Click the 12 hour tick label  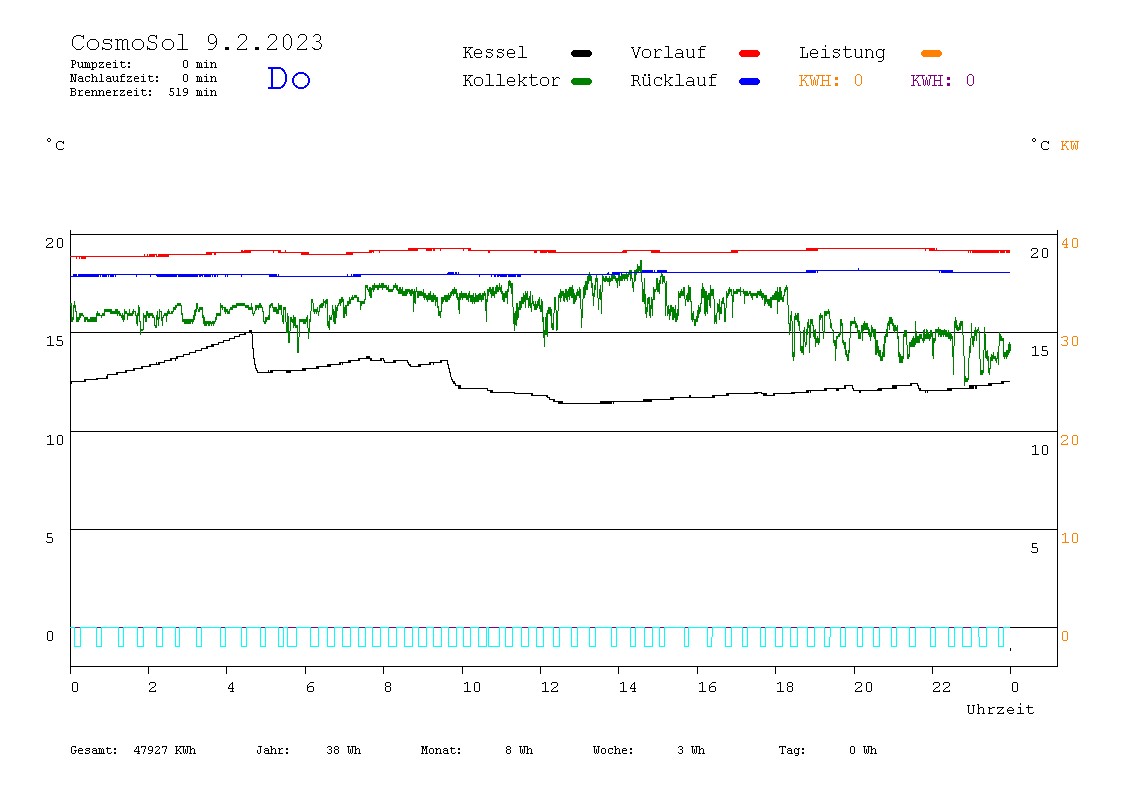(549, 688)
